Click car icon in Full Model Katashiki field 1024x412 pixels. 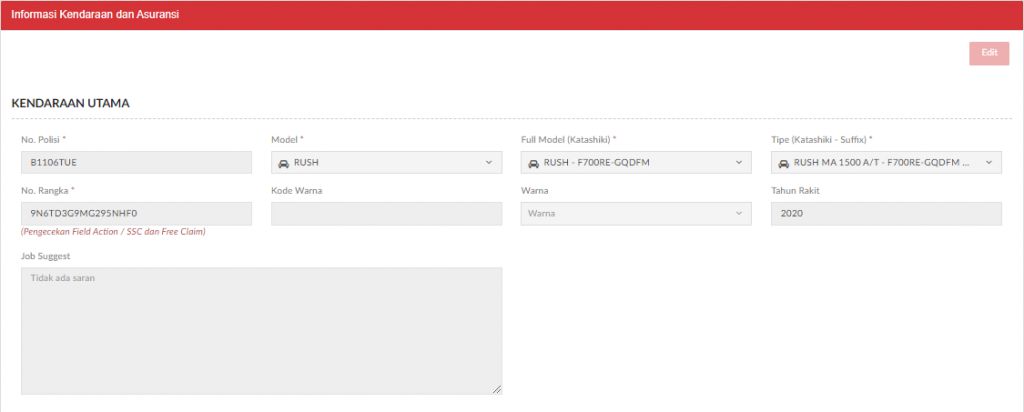pos(533,163)
